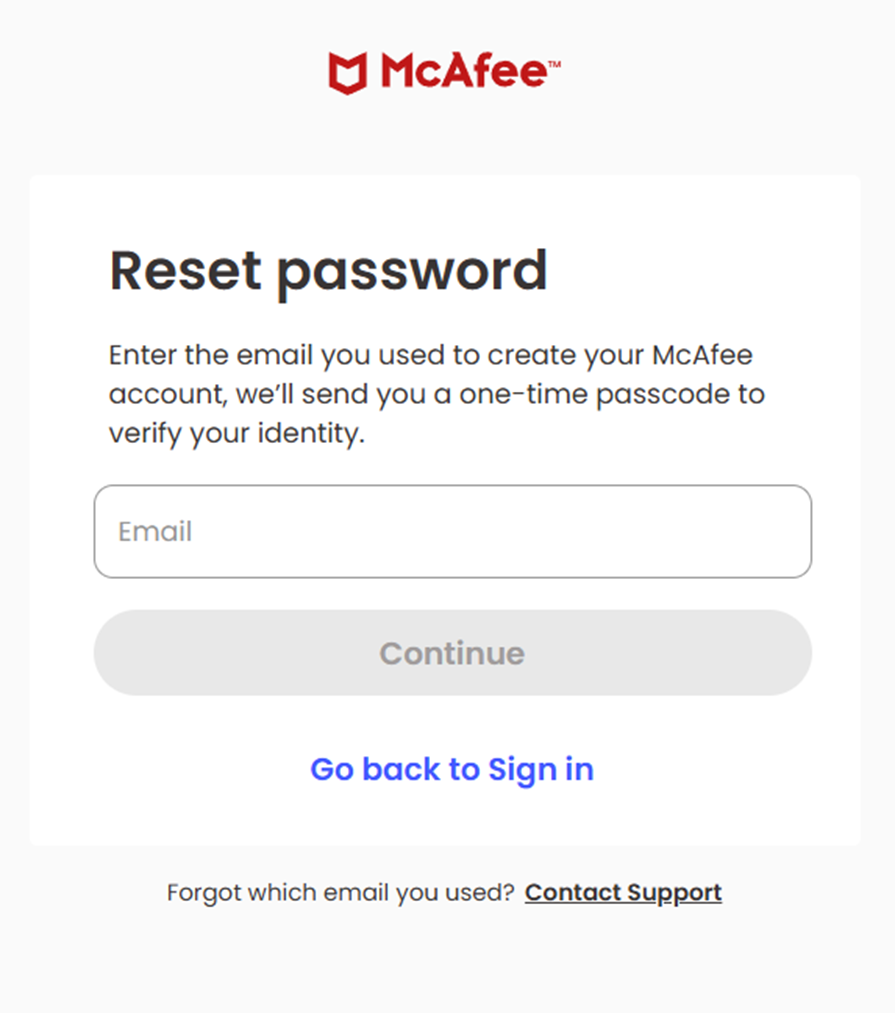Image resolution: width=895 pixels, height=1013 pixels.
Task: Click the red McAfee shield logo icon
Action: pos(348,72)
